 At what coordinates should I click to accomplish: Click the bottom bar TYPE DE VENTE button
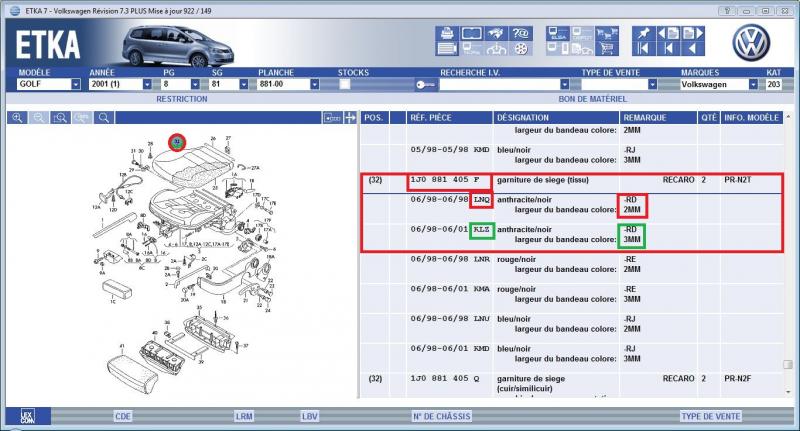[711, 416]
